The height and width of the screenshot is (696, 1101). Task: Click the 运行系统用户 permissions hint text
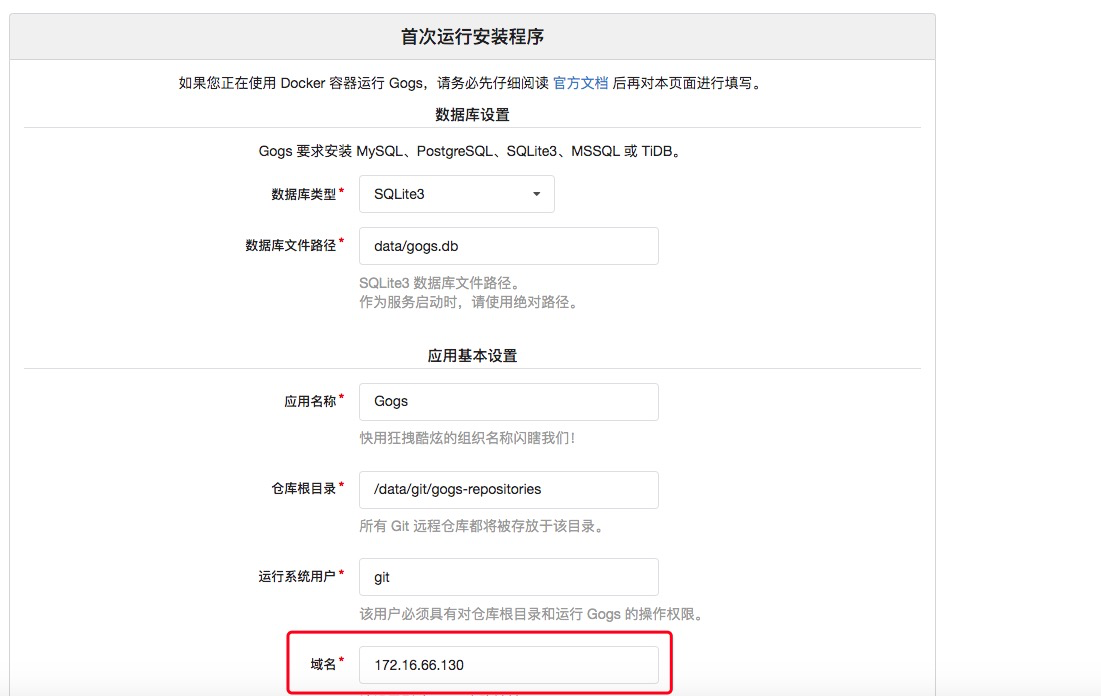[532, 614]
